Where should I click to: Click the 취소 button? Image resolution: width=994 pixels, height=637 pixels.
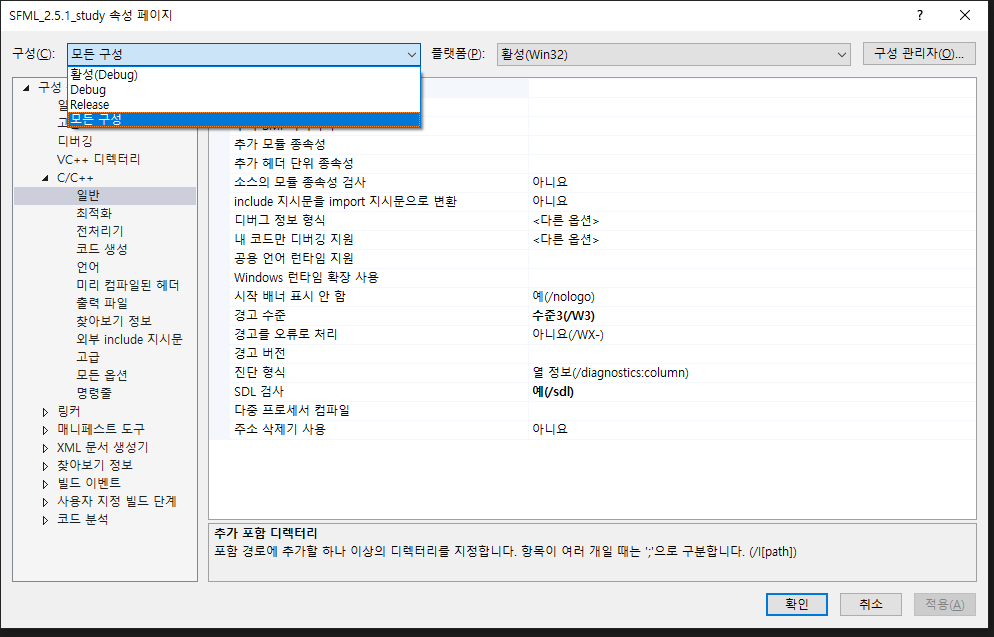click(x=870, y=604)
